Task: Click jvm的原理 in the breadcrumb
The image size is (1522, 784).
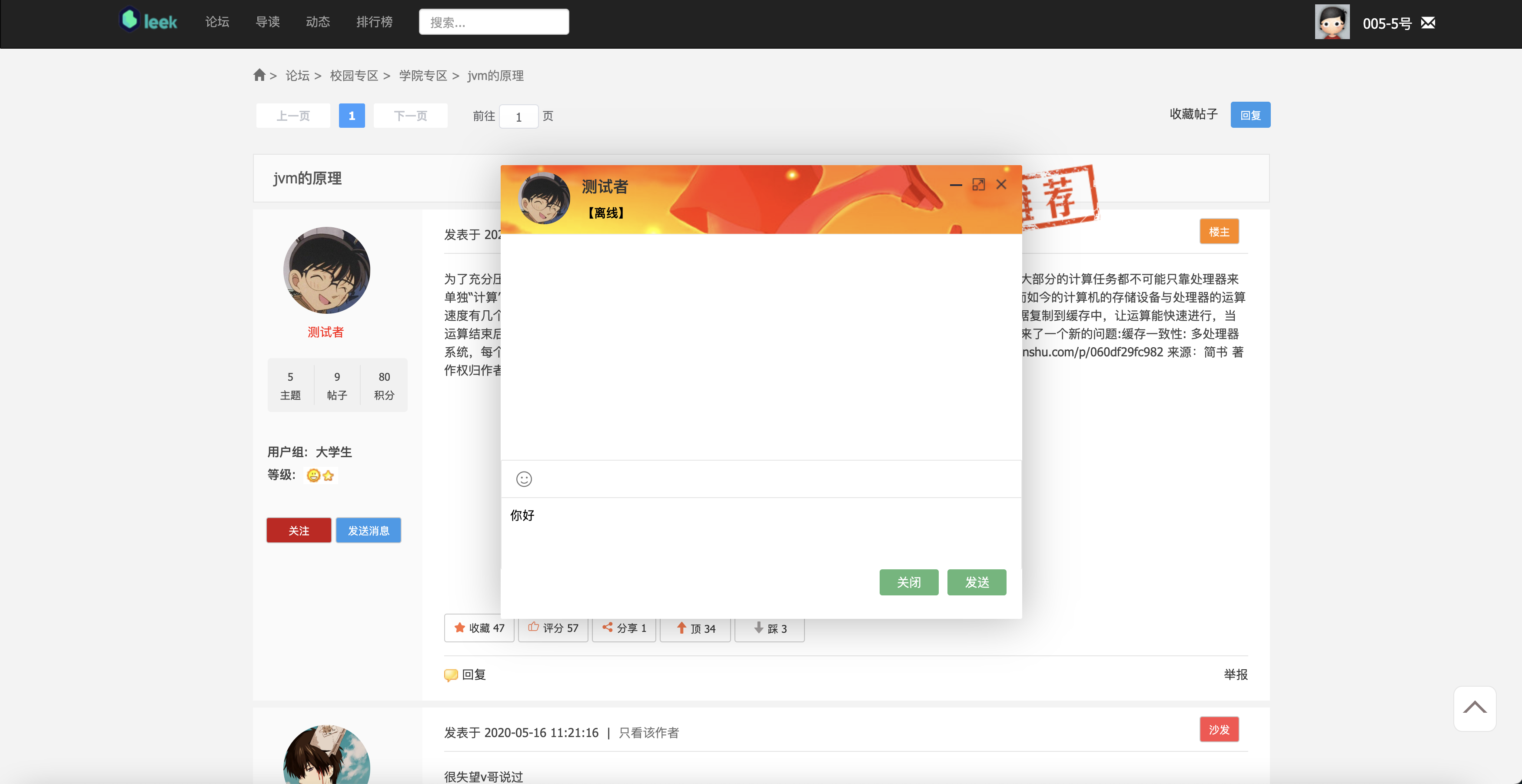Action: click(x=496, y=76)
